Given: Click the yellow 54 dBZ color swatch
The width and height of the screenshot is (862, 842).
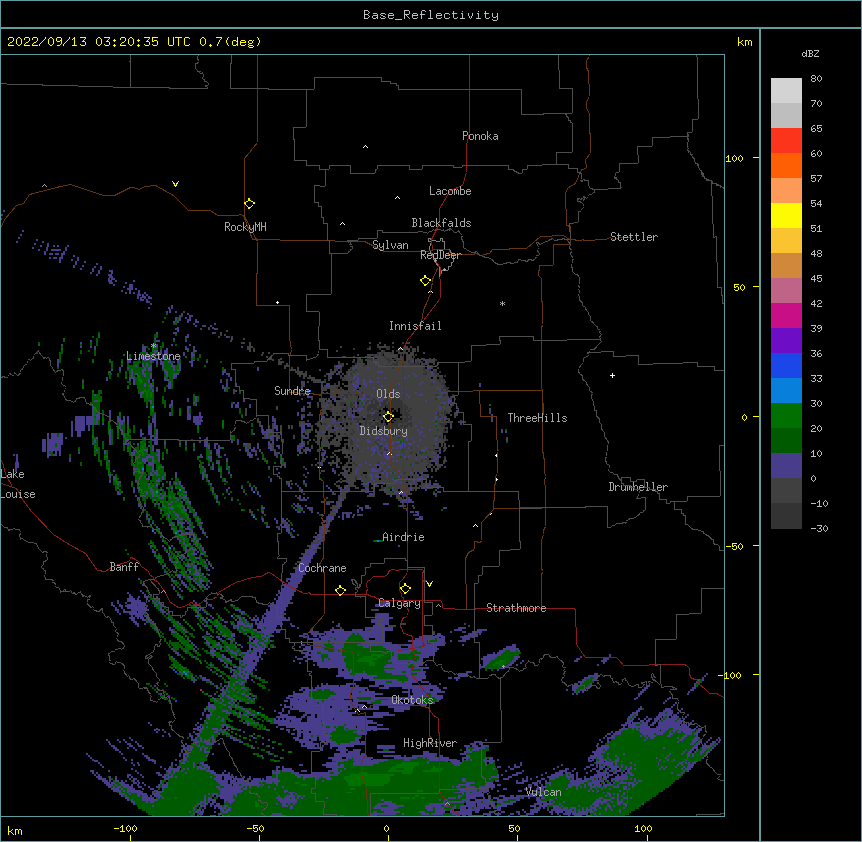Looking at the screenshot, I should [786, 215].
